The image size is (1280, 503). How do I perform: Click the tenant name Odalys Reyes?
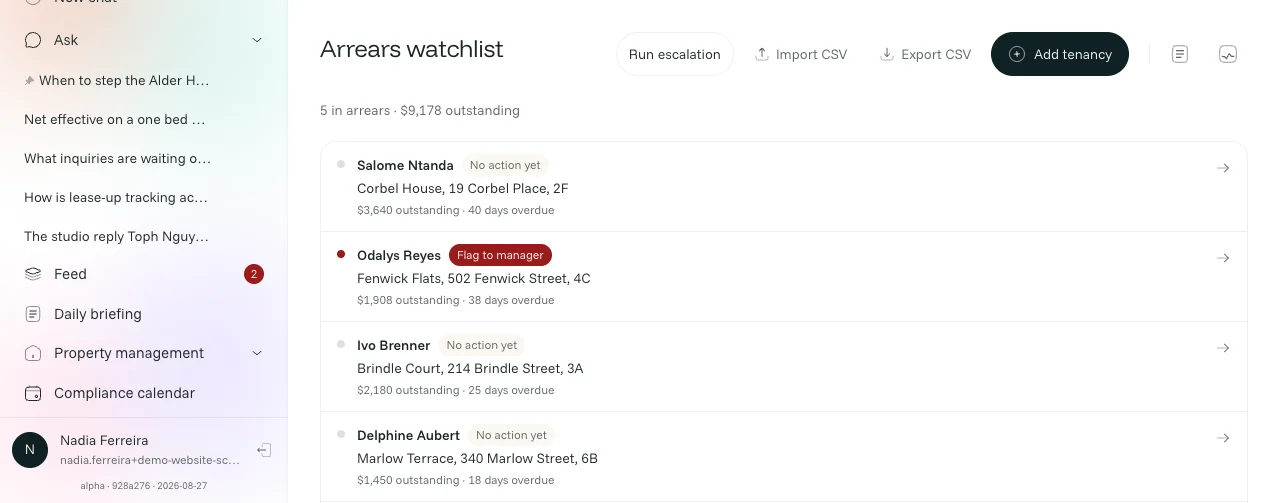pyautogui.click(x=399, y=255)
